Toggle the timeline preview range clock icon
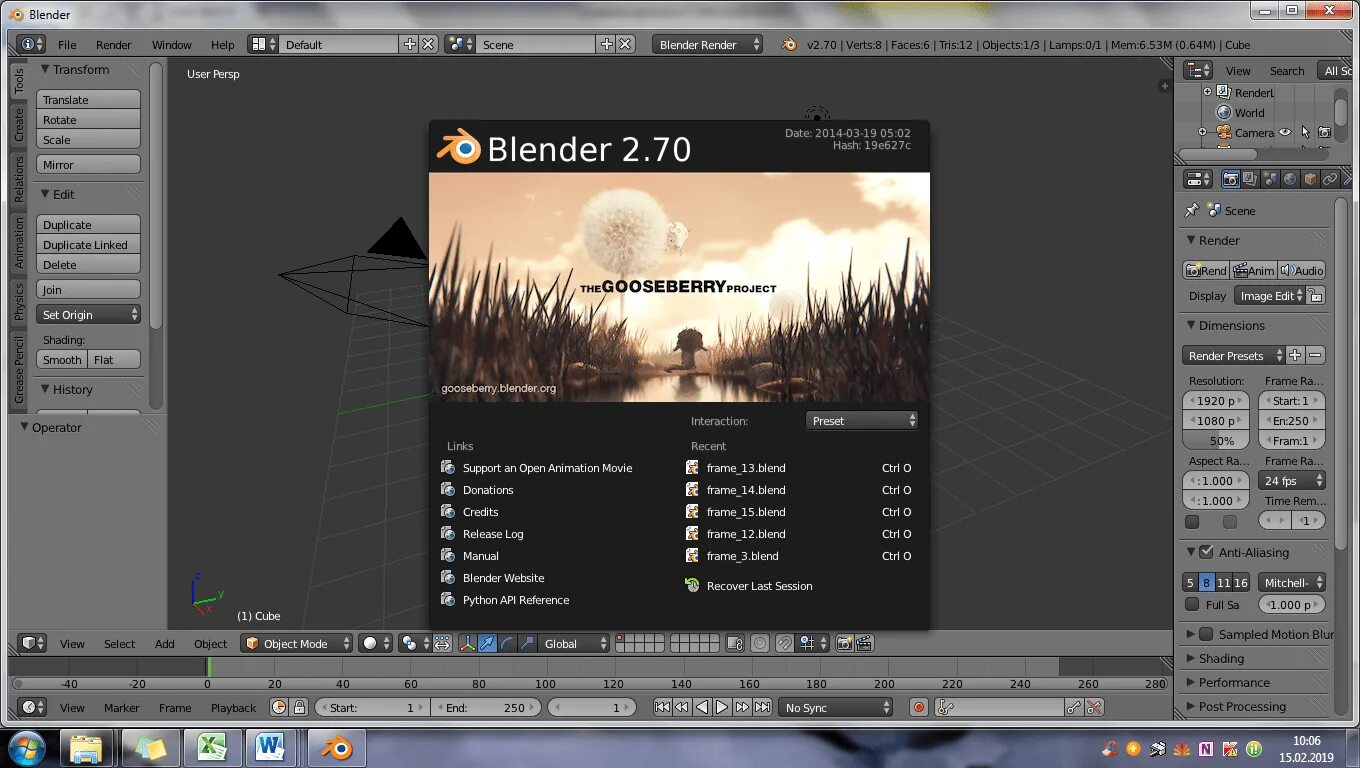Screen dimensions: 1360x768 279,707
